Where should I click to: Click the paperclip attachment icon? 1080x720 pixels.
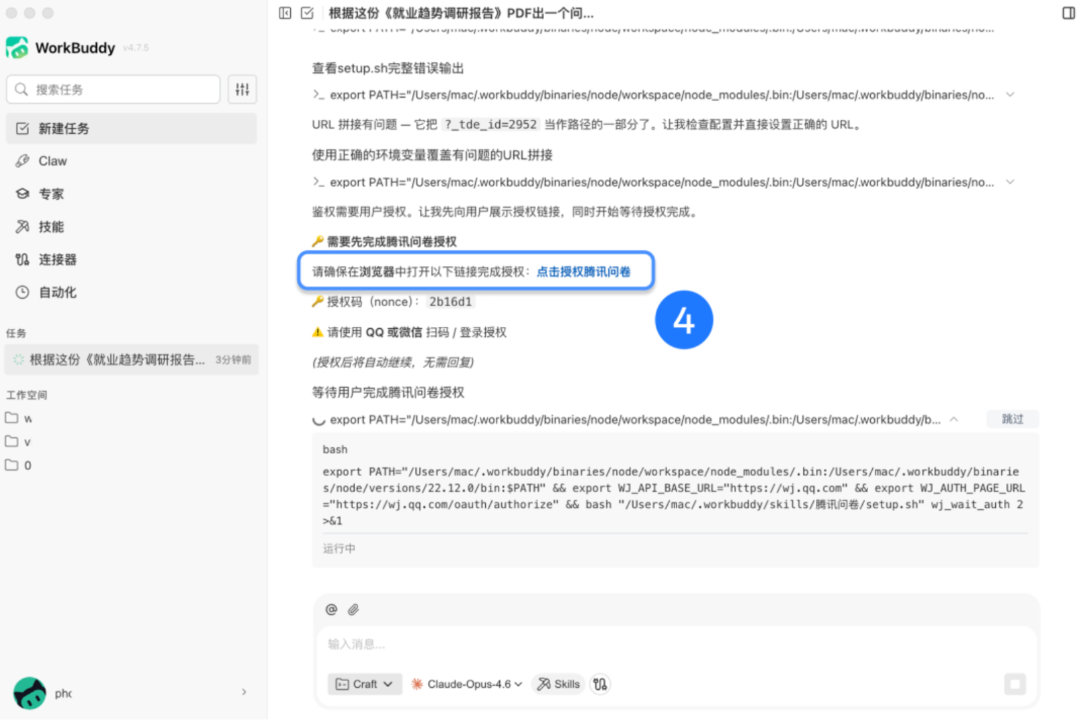pyautogui.click(x=353, y=610)
